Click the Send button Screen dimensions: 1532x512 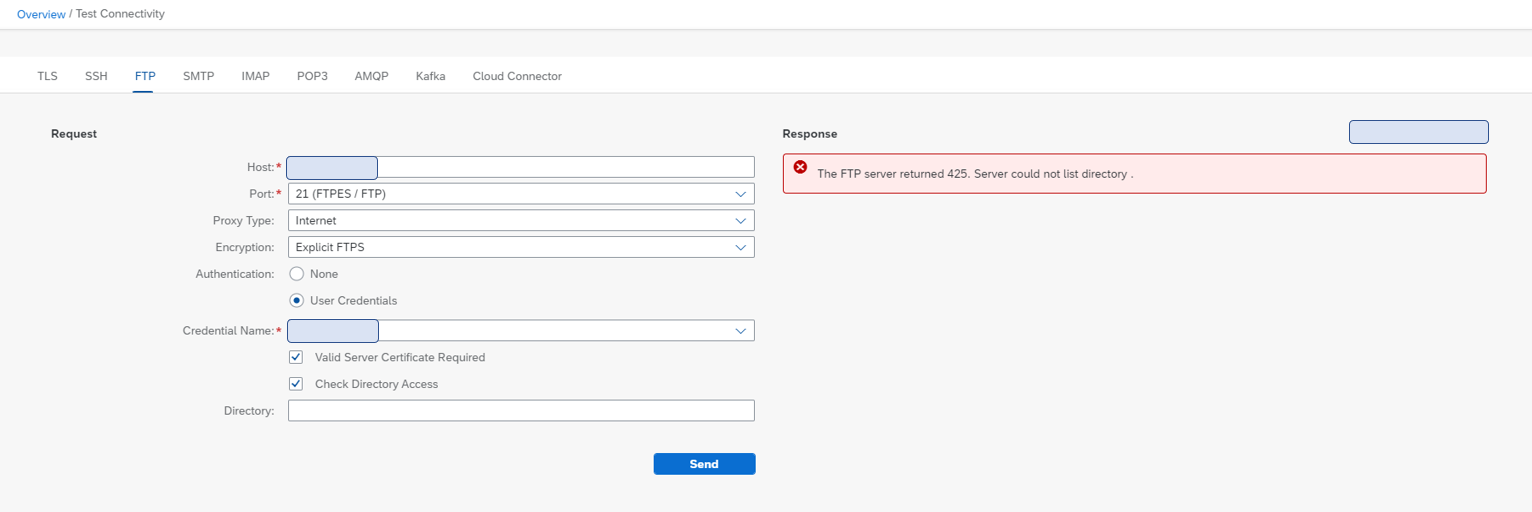(x=704, y=464)
